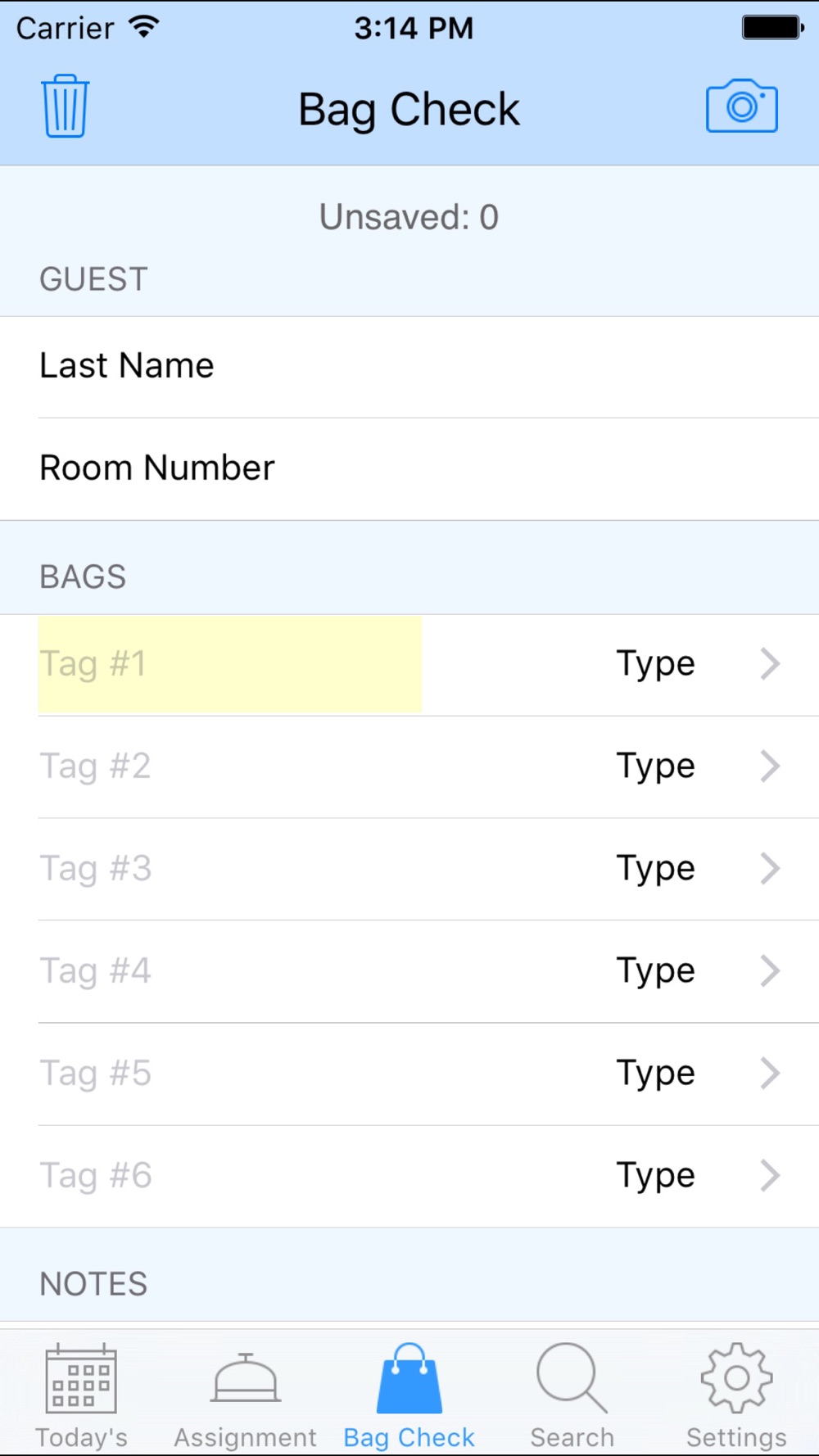819x1456 pixels.
Task: Choose Type for Tag #2 bag
Action: tap(655, 766)
